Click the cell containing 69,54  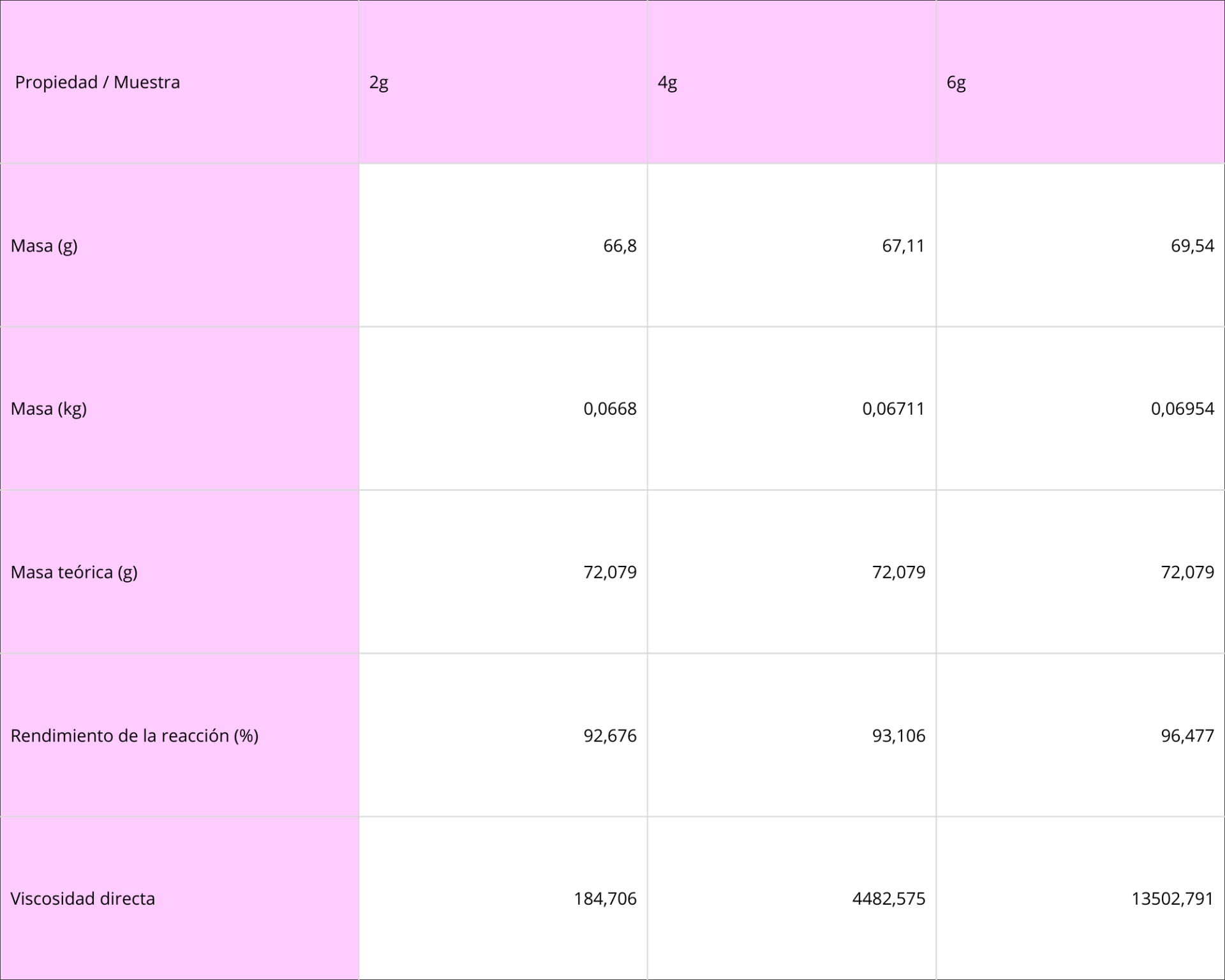1081,246
